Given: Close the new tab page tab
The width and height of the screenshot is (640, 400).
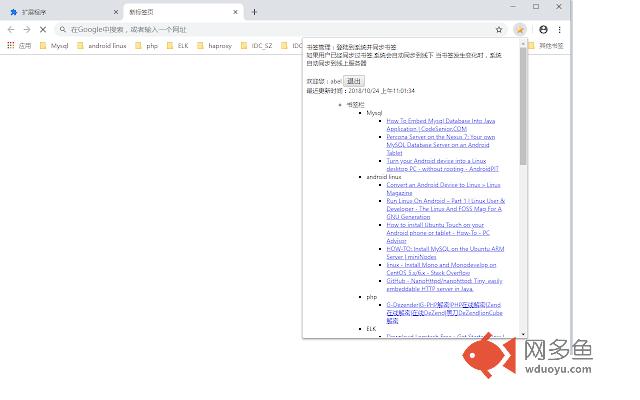Looking at the screenshot, I should tap(236, 12).
